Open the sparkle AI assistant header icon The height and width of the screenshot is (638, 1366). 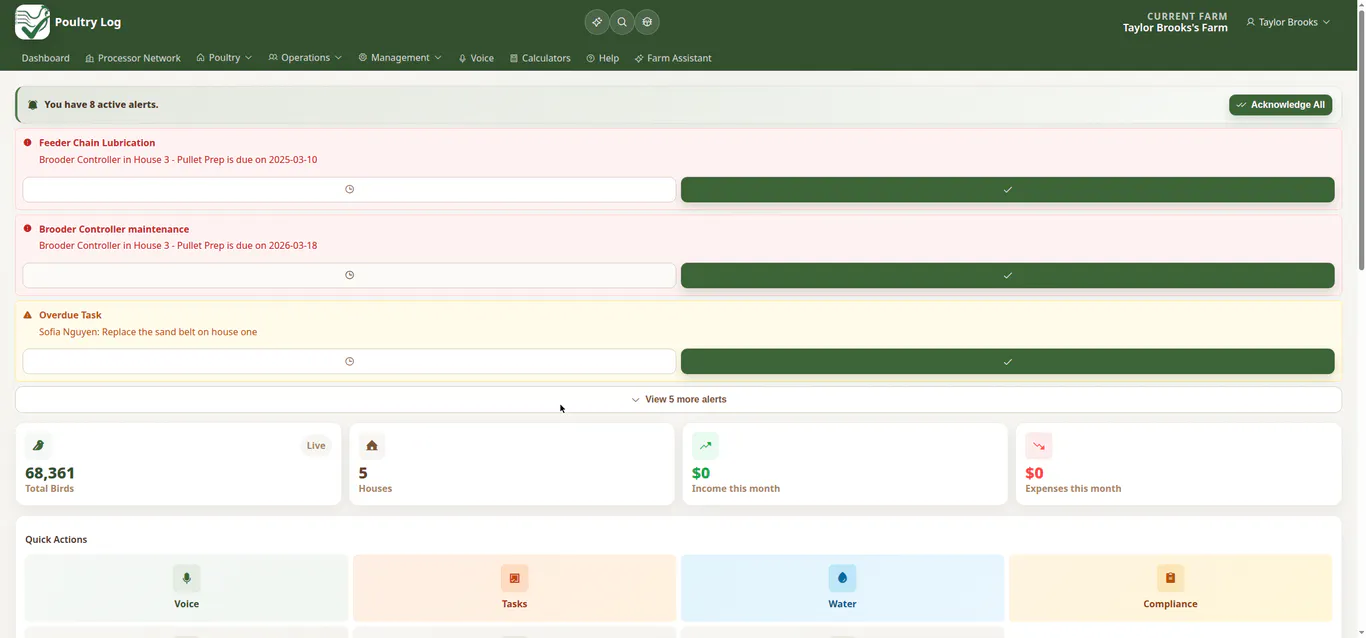(x=597, y=22)
